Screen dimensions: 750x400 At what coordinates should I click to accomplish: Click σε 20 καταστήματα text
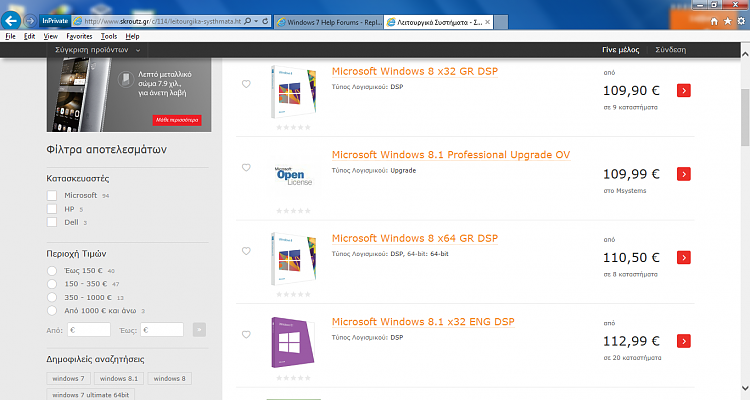[632, 358]
